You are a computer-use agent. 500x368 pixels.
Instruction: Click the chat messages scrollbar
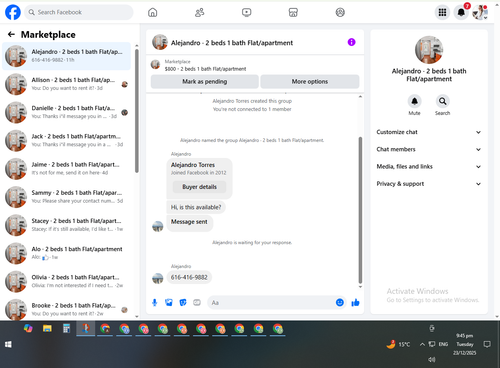[360, 210]
